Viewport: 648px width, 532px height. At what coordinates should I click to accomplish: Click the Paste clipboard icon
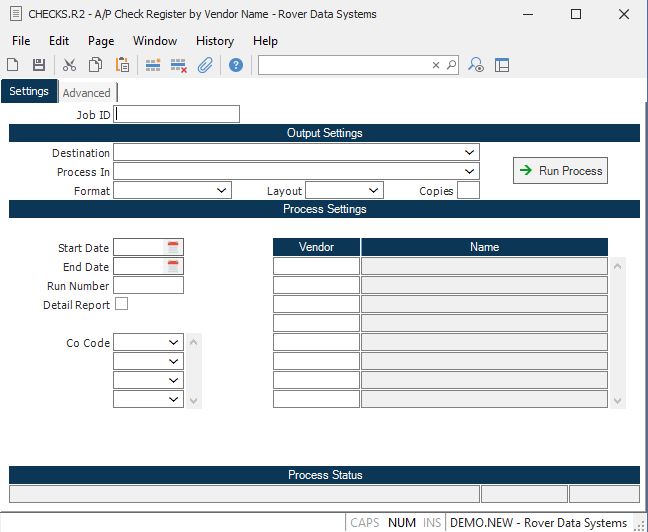coord(122,65)
